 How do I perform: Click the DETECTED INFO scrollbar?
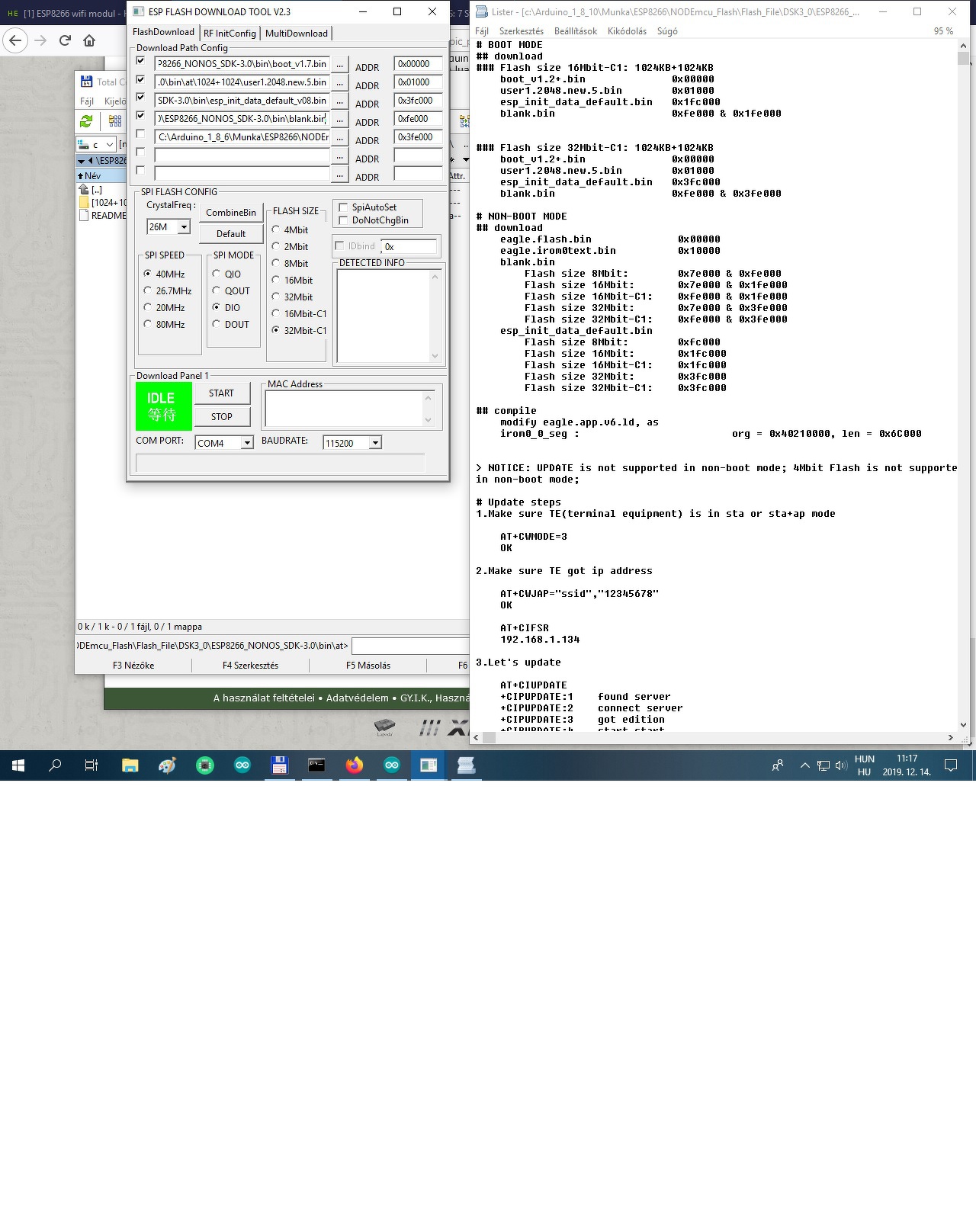tap(435, 316)
